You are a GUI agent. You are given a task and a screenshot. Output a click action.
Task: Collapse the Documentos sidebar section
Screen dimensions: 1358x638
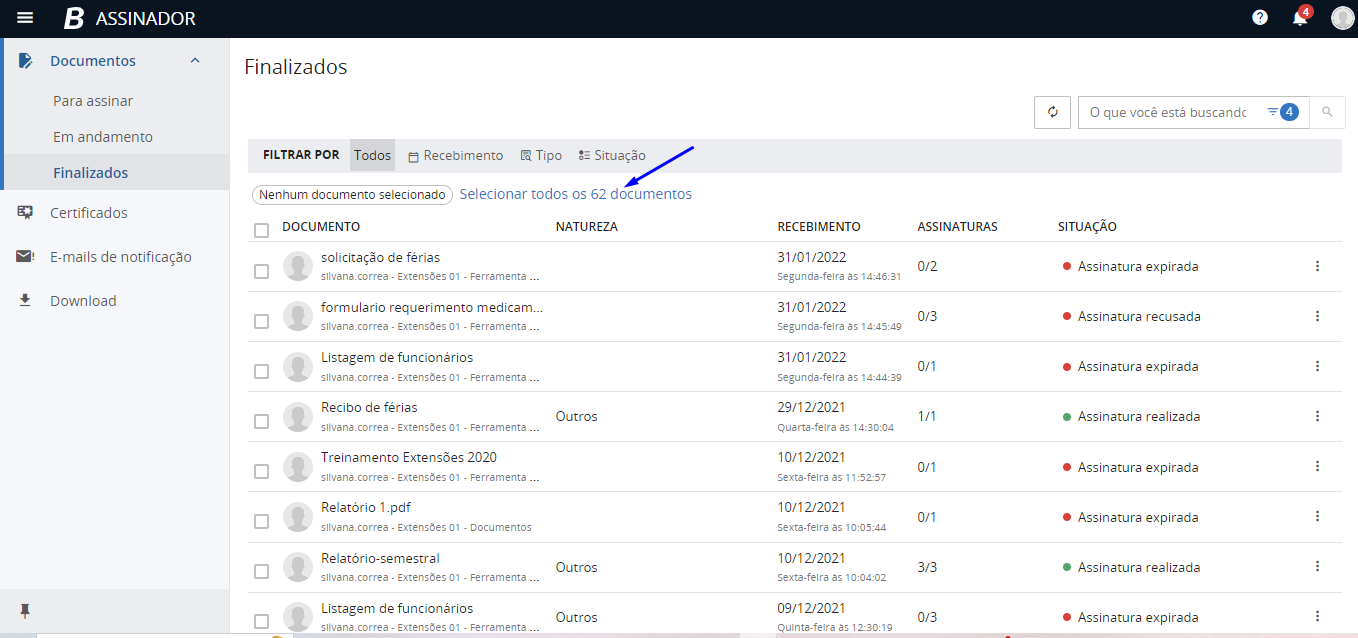[195, 61]
